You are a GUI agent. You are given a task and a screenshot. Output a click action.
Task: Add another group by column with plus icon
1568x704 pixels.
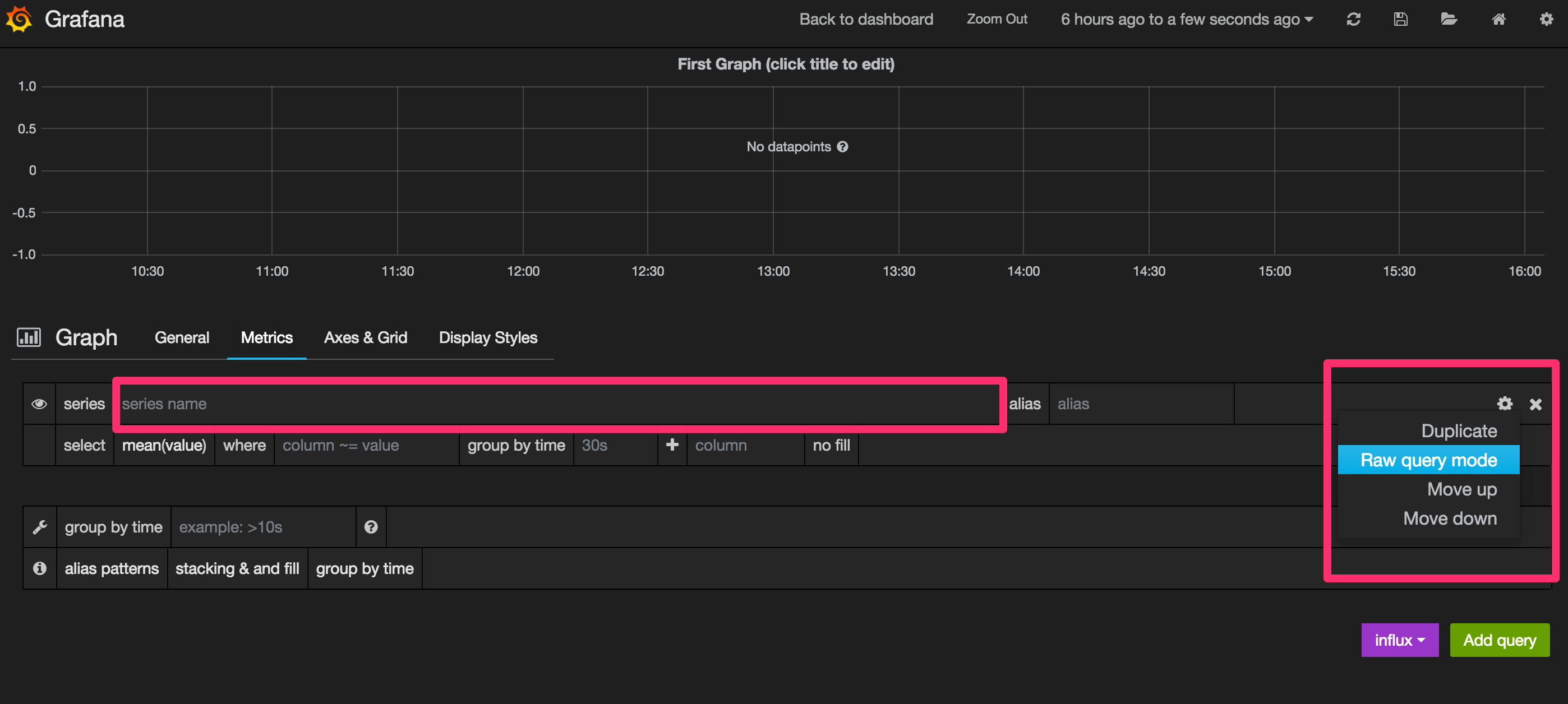tap(672, 445)
